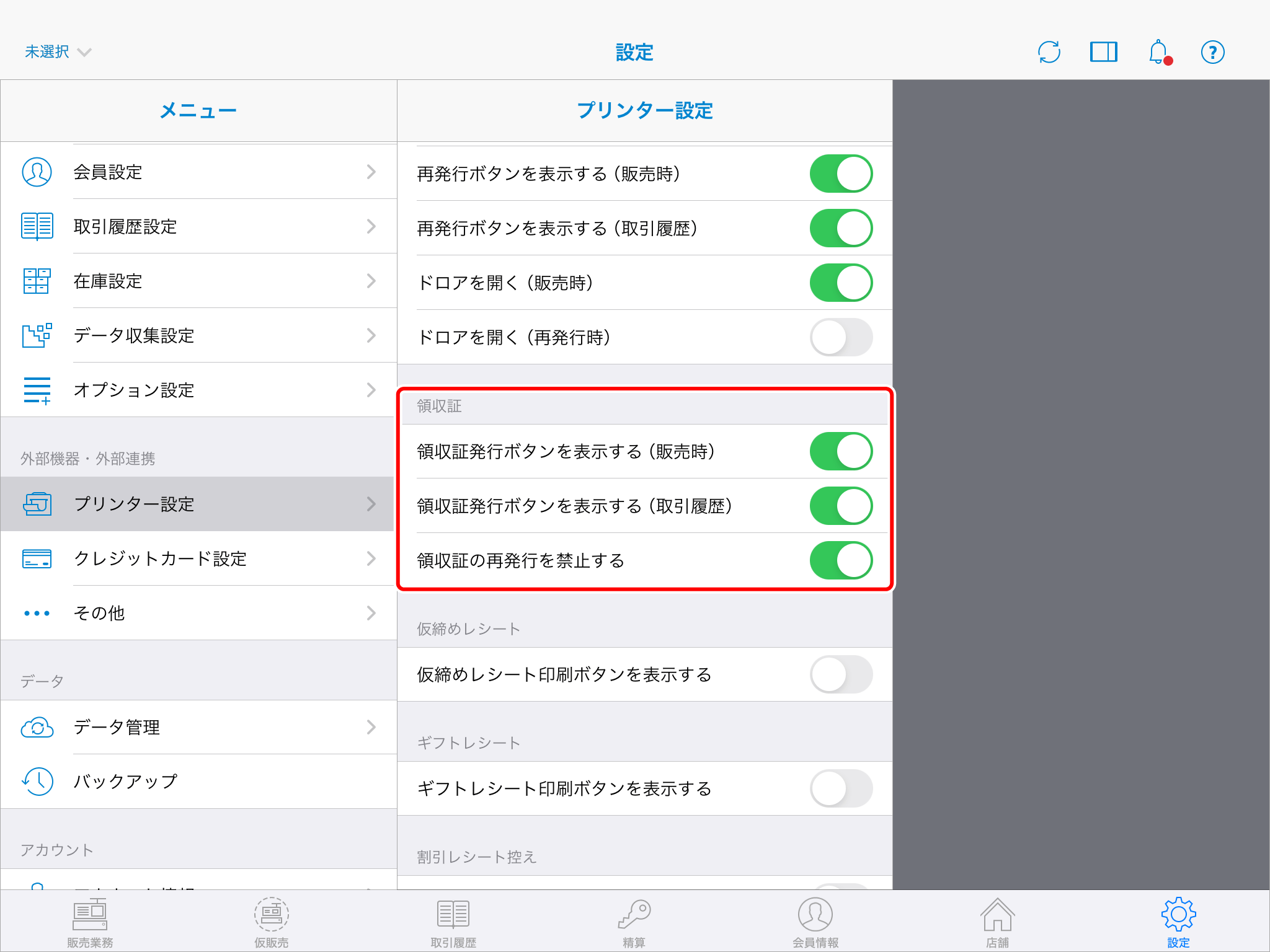The image size is (1270, 952).
Task: Switch to the 取引履歴 bottom tab
Action: 453,922
